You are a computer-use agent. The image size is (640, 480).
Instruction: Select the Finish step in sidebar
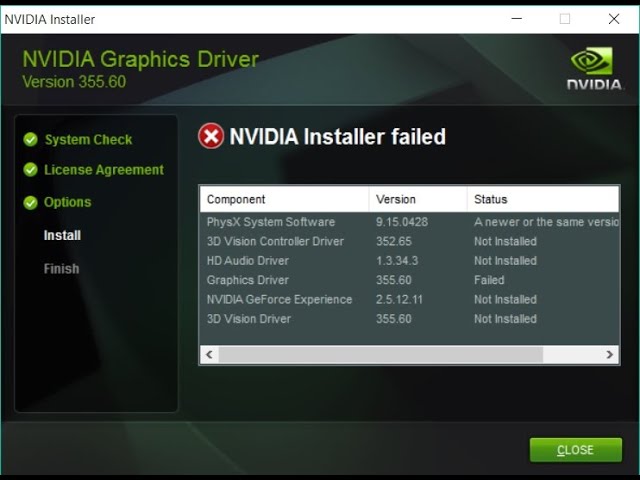(61, 269)
